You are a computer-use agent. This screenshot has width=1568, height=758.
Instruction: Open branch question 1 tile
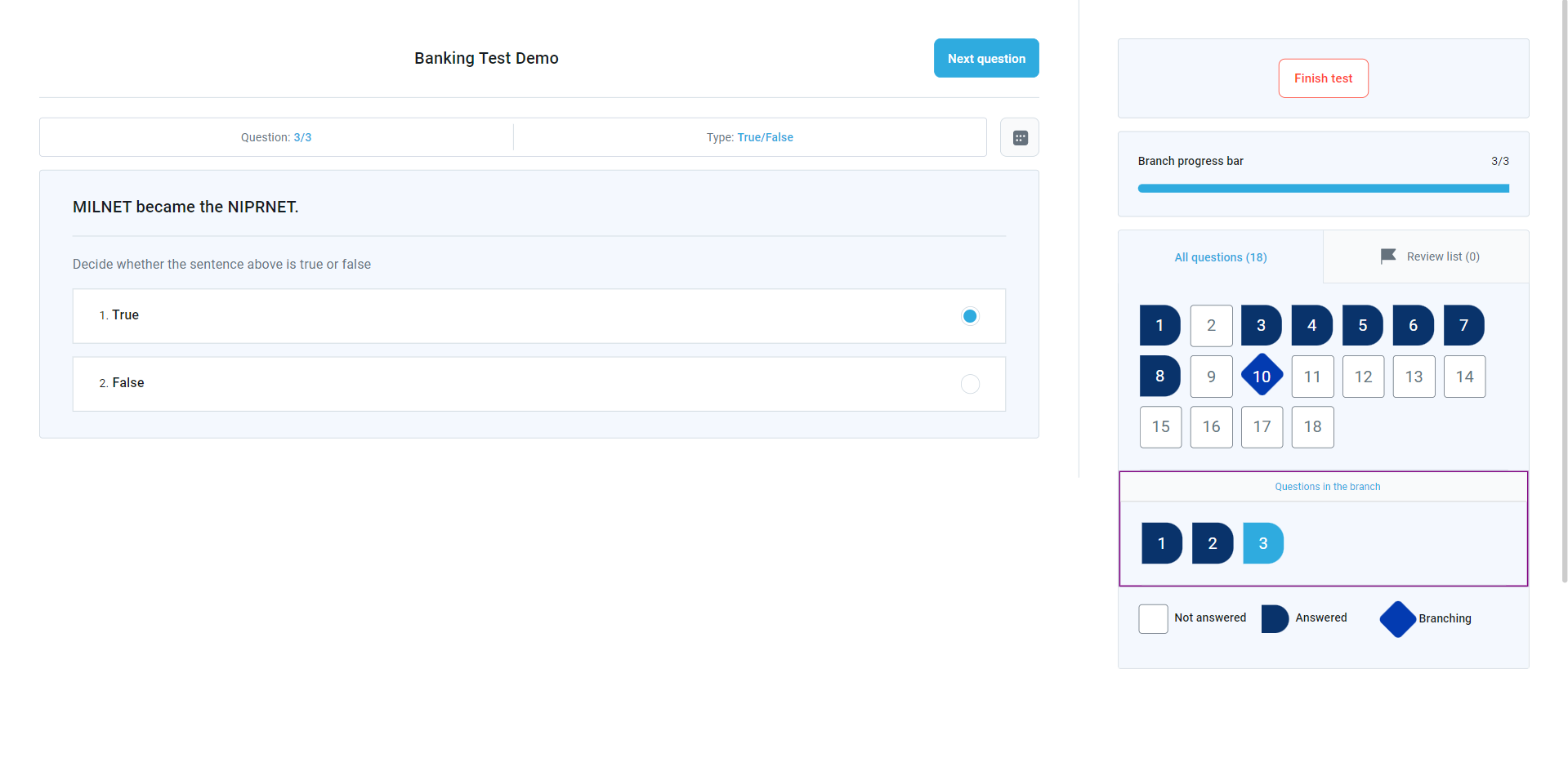(x=1161, y=543)
